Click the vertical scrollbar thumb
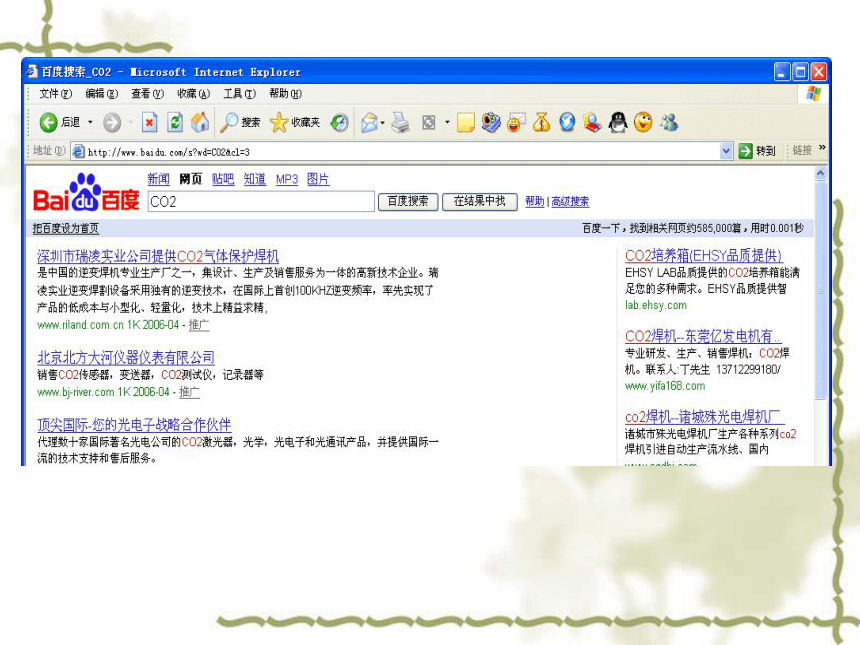This screenshot has height=645, width=860. (x=821, y=291)
